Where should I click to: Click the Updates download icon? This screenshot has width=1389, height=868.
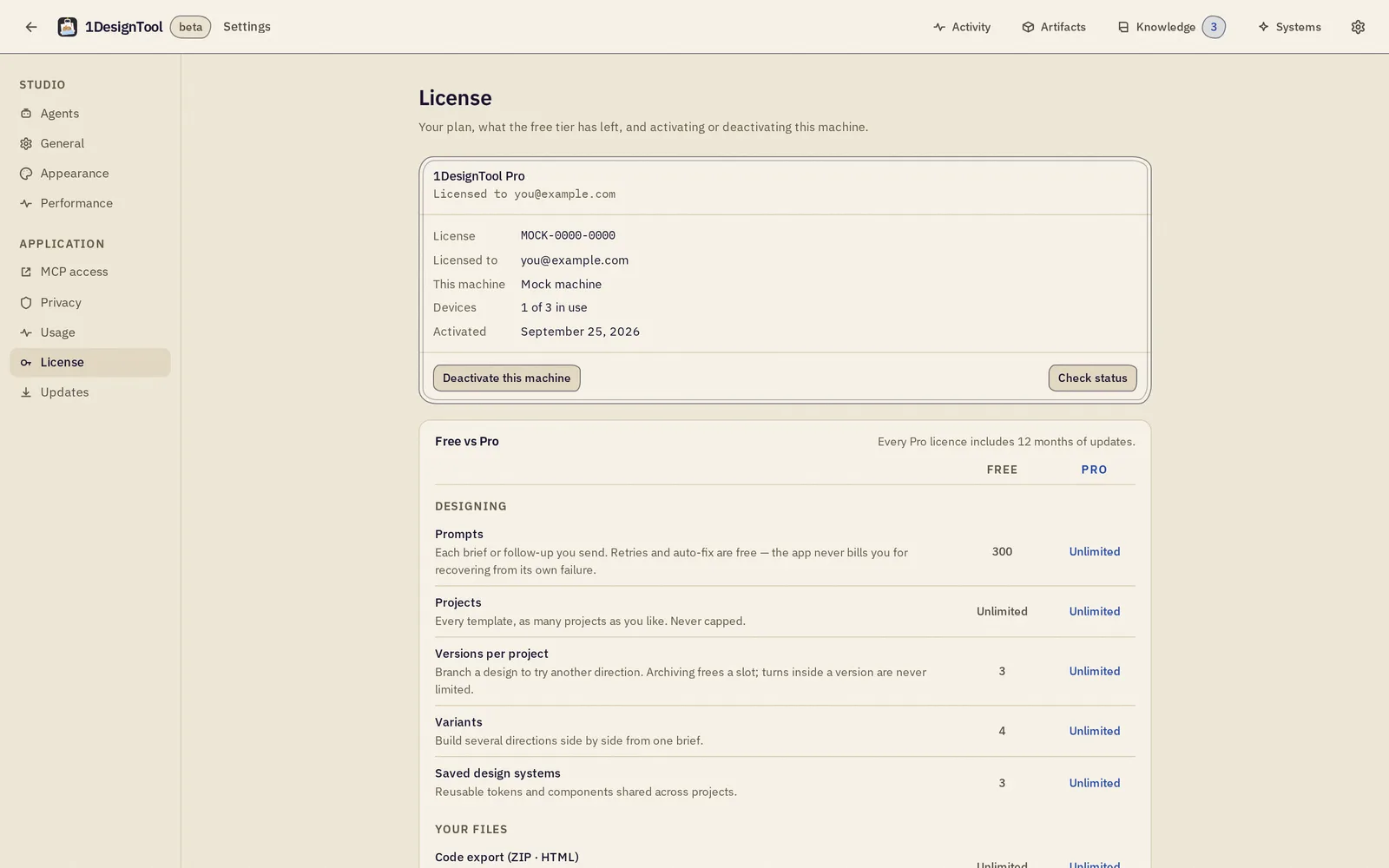click(x=26, y=392)
